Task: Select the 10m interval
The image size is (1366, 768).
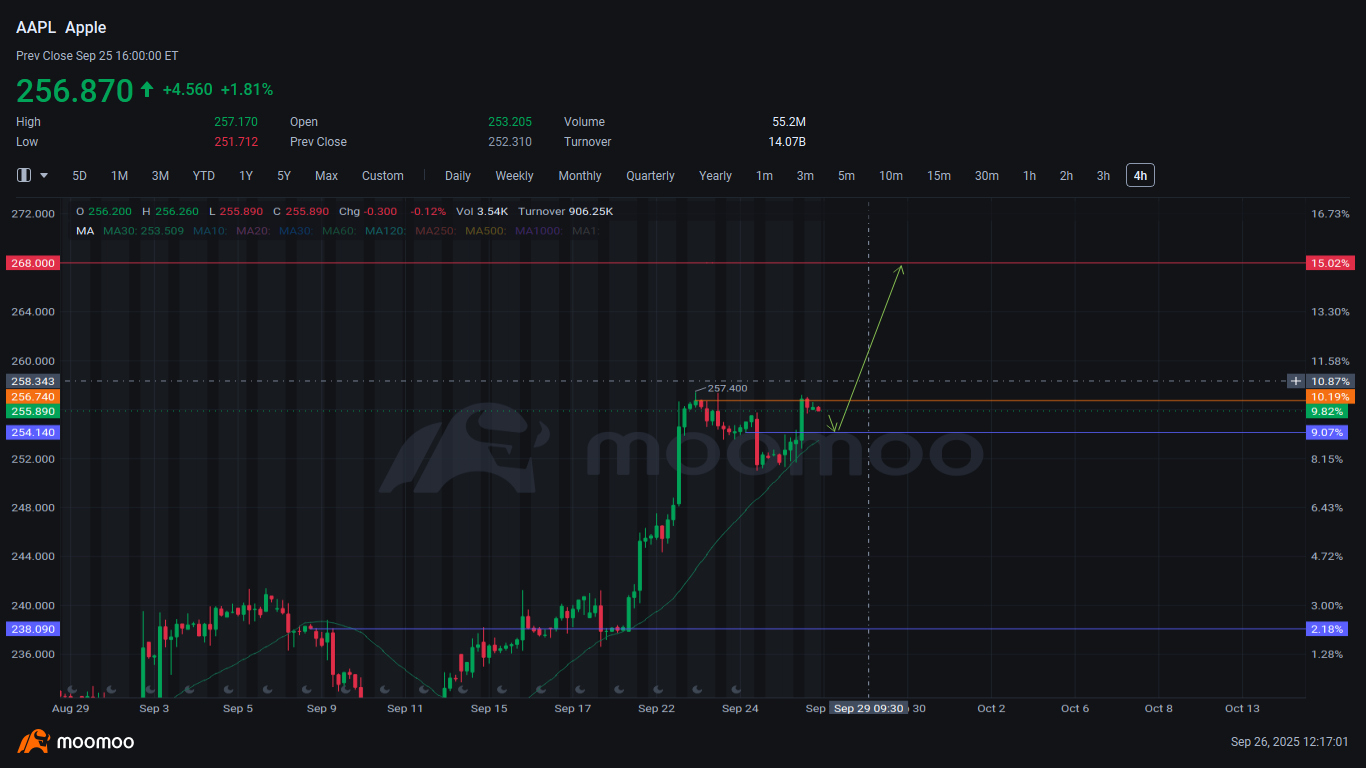Action: coord(891,176)
